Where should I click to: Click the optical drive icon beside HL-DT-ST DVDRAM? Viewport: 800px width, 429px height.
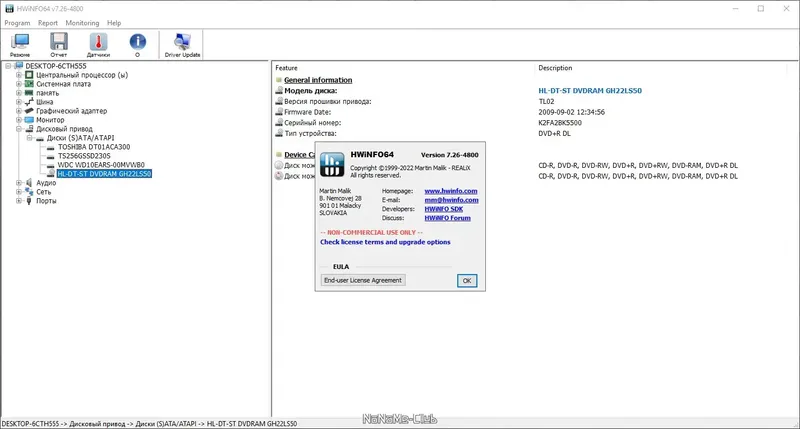click(x=51, y=174)
